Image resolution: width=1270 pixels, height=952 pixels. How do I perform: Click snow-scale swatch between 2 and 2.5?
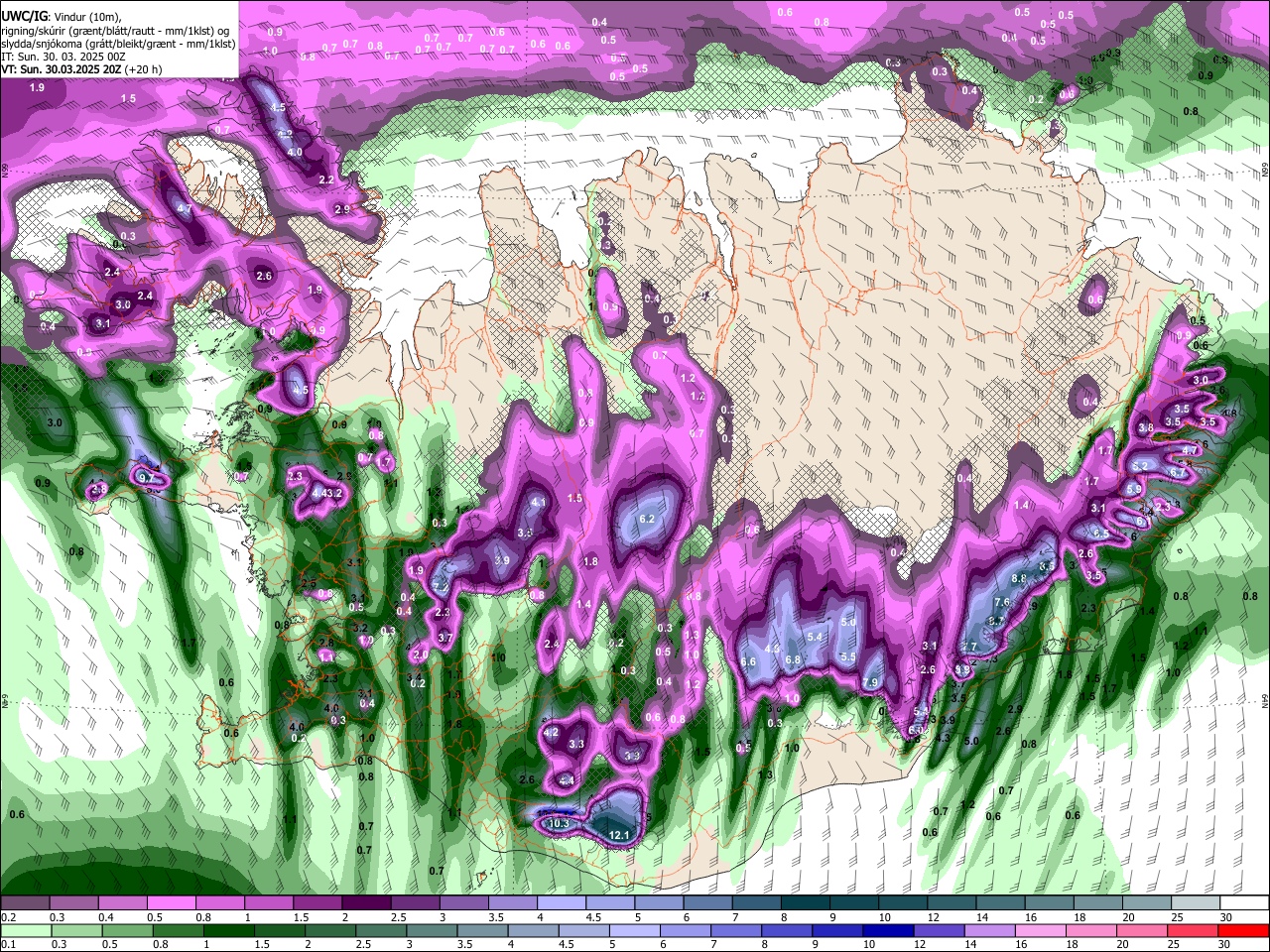(x=366, y=903)
